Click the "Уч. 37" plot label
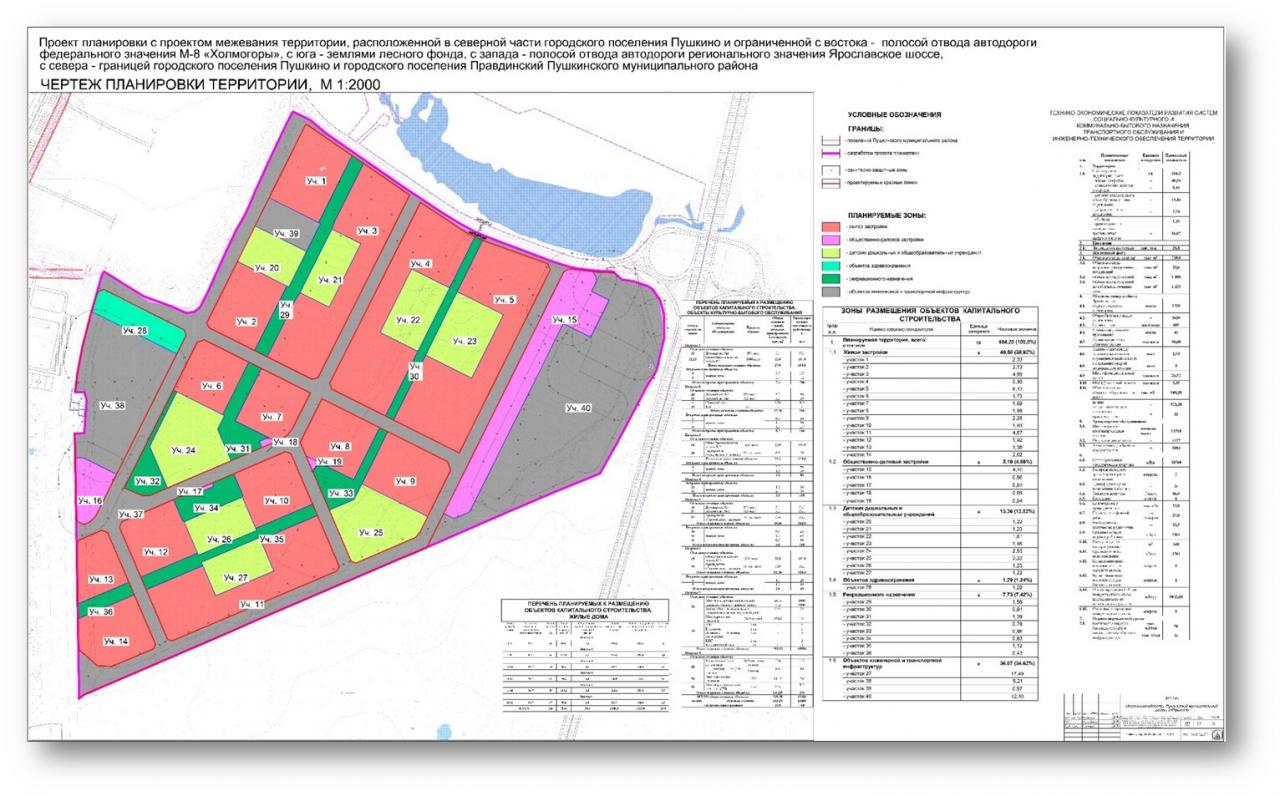The height and width of the screenshot is (796, 1280). tap(131, 514)
